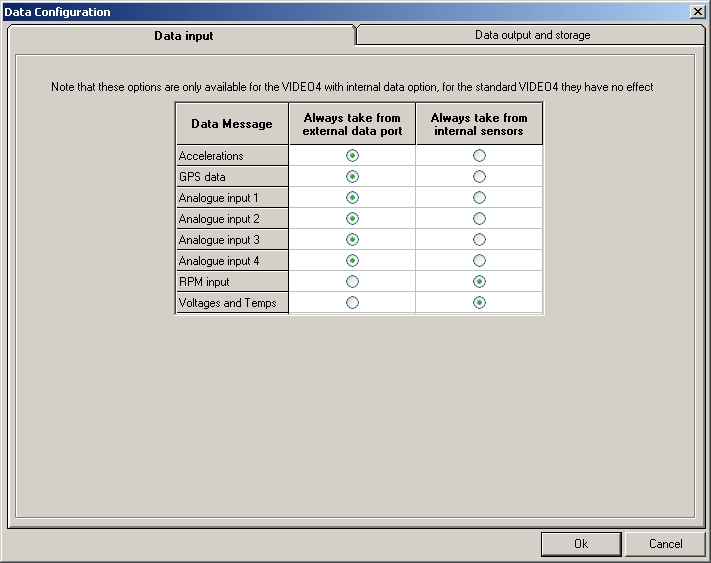Image resolution: width=711 pixels, height=563 pixels.
Task: Select external data port for GPS data
Action: [352, 177]
